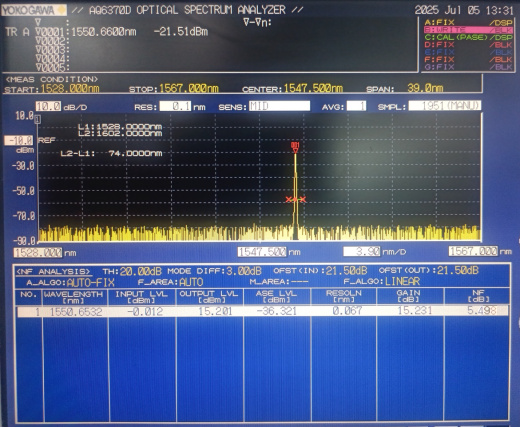Screen dimensions: 521x428
Task: Click the AVG 1 field
Action: point(356,106)
